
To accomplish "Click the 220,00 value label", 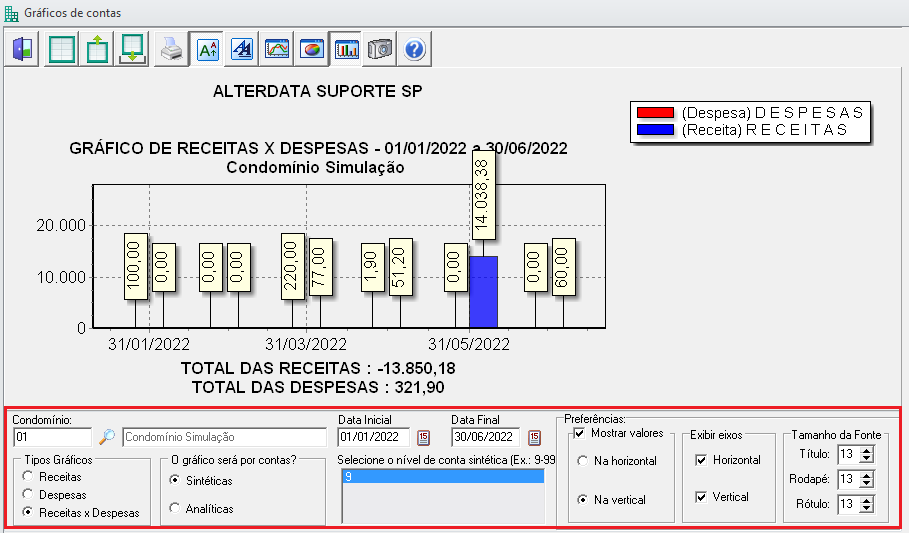I will pyautogui.click(x=292, y=266).
